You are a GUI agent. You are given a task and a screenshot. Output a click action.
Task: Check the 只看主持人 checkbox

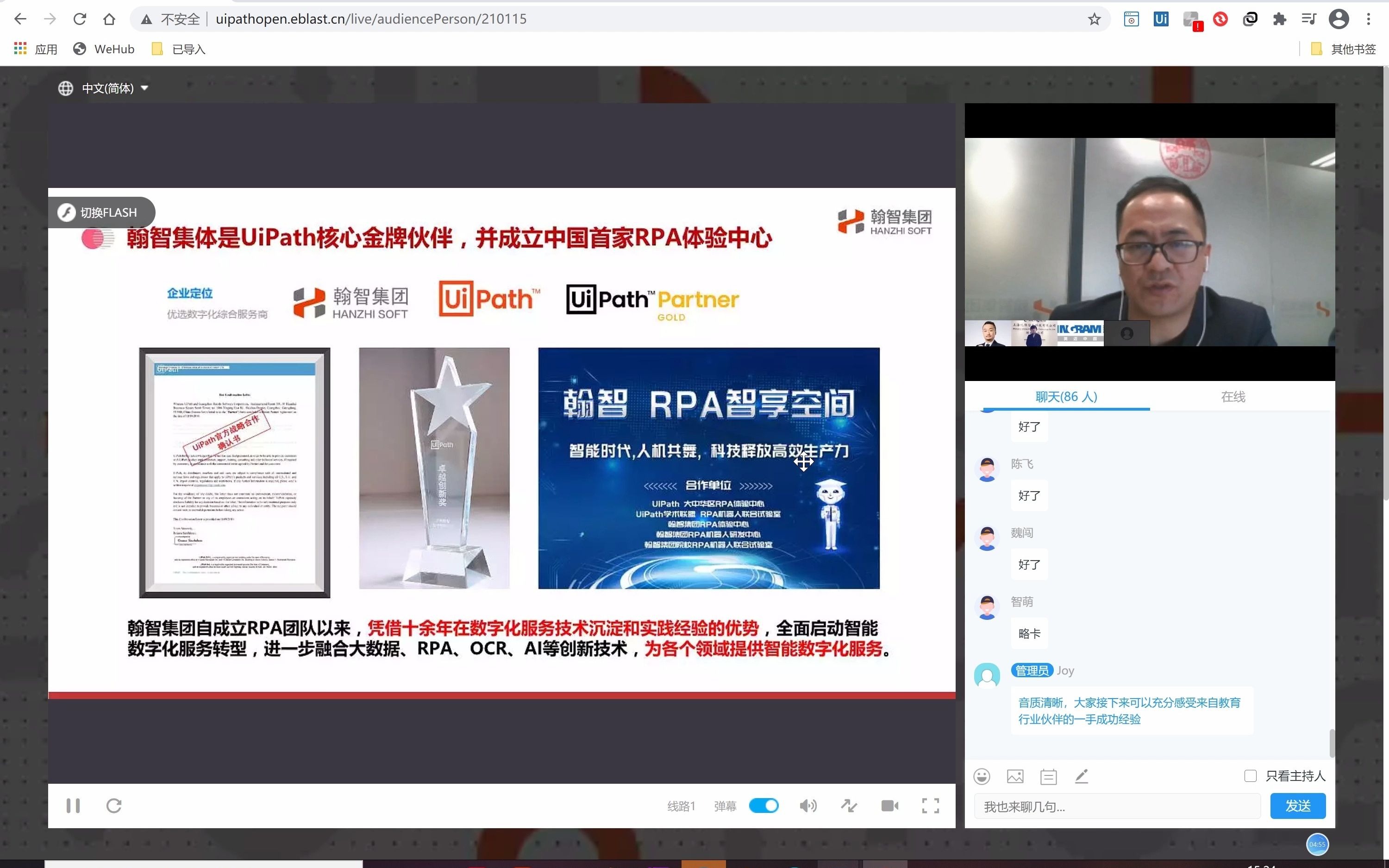pyautogui.click(x=1250, y=775)
